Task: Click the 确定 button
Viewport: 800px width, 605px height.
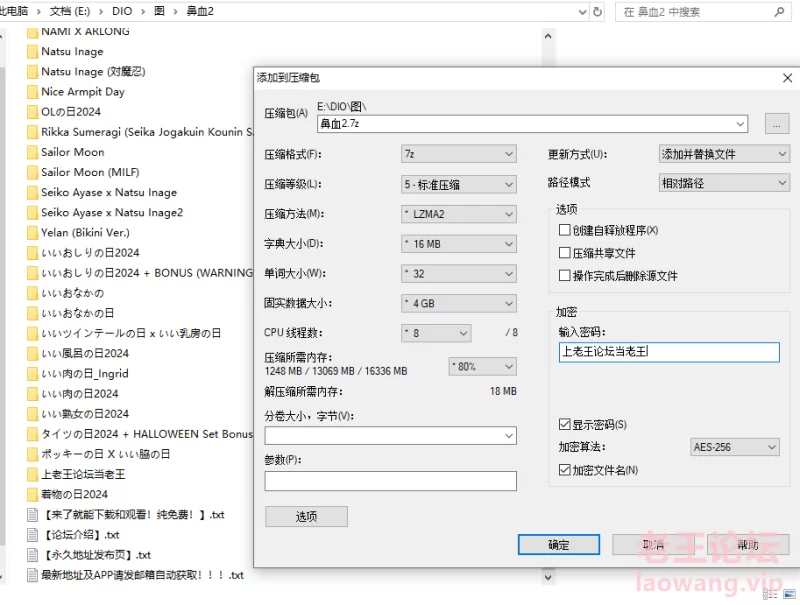Action: coord(559,544)
